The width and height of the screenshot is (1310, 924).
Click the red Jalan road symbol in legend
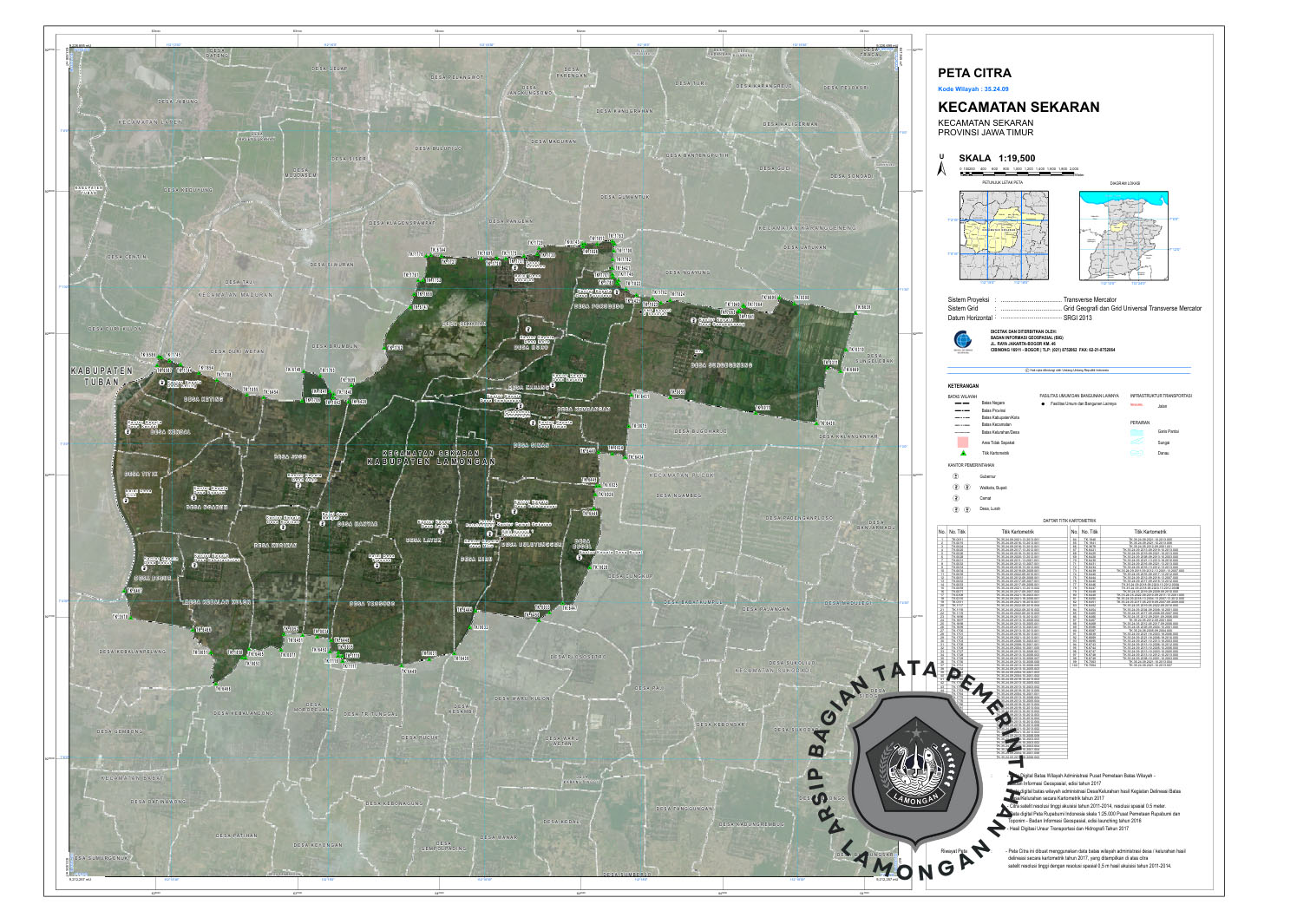click(1136, 404)
